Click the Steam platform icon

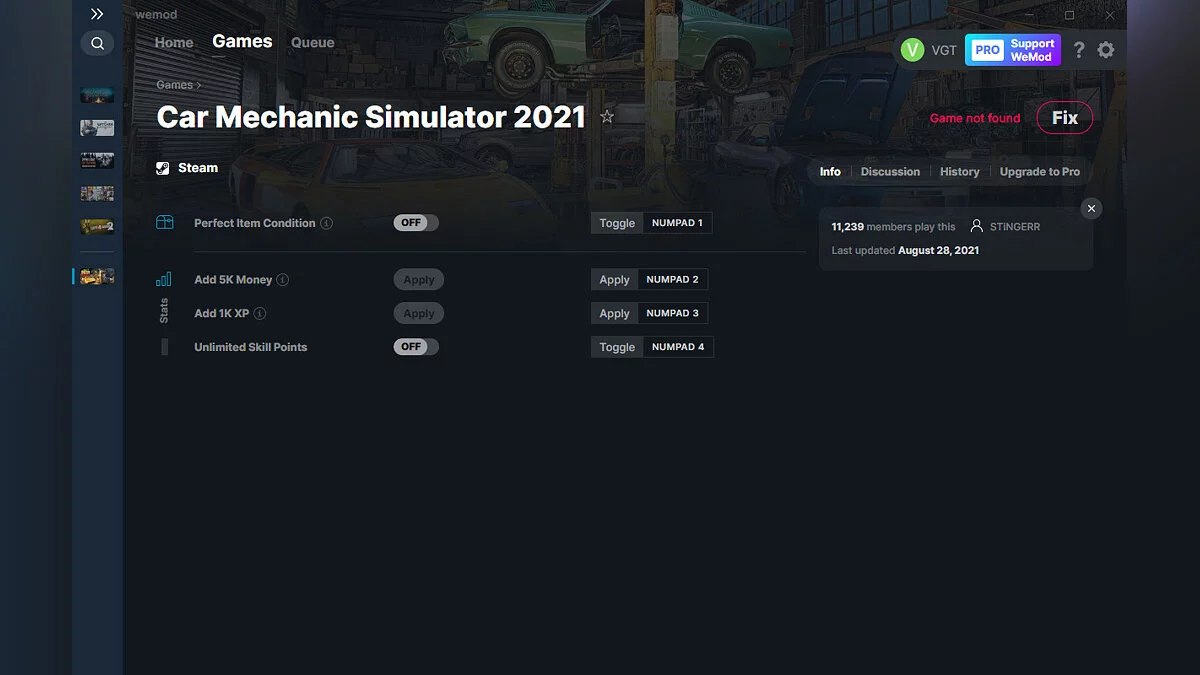pos(161,167)
